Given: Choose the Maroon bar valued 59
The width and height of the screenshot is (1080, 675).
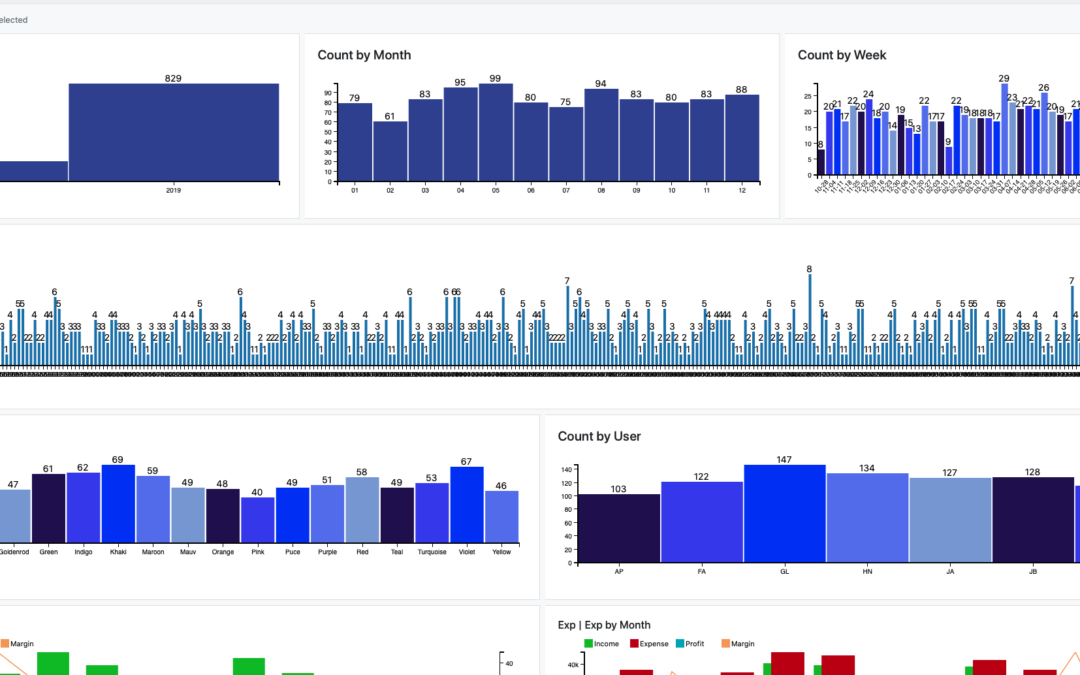Looking at the screenshot, I should (x=153, y=510).
